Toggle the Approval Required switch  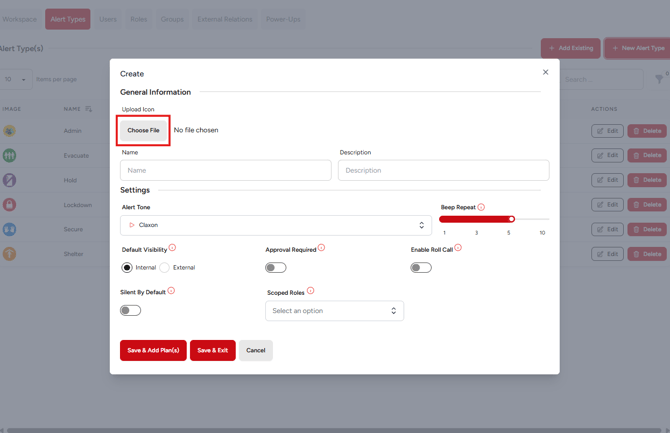[x=276, y=268]
